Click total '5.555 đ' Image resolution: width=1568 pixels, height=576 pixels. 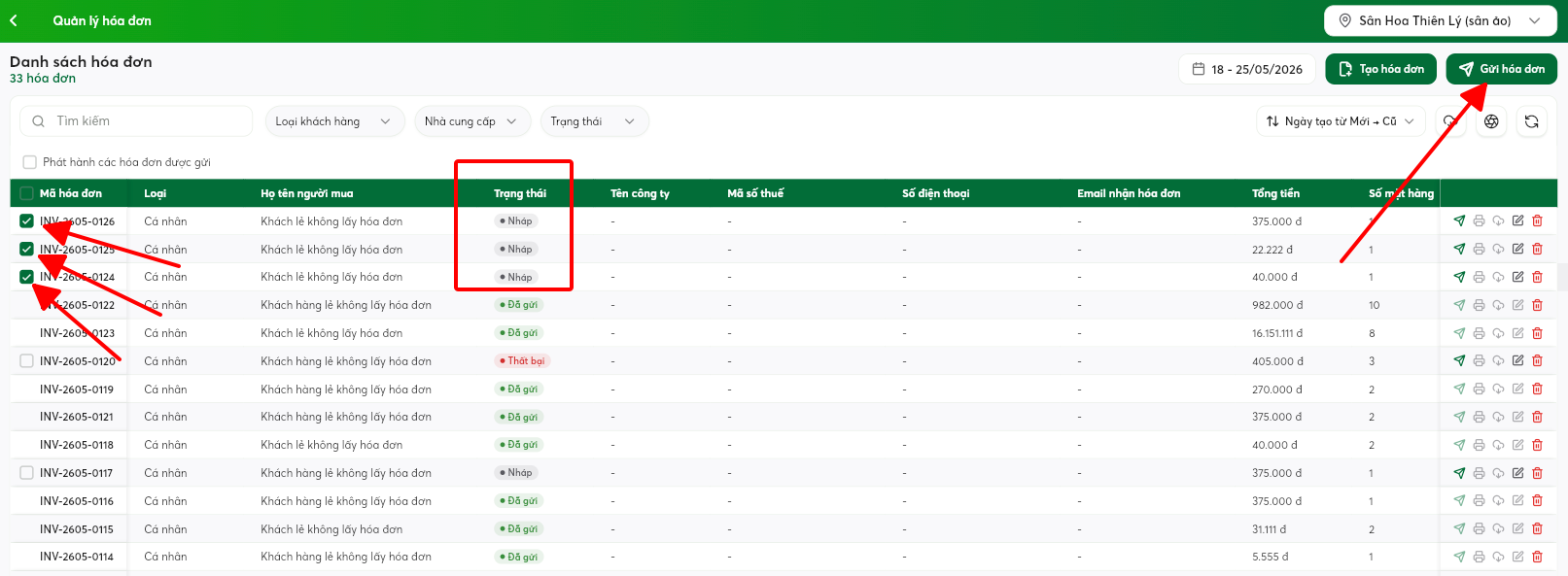(1271, 558)
